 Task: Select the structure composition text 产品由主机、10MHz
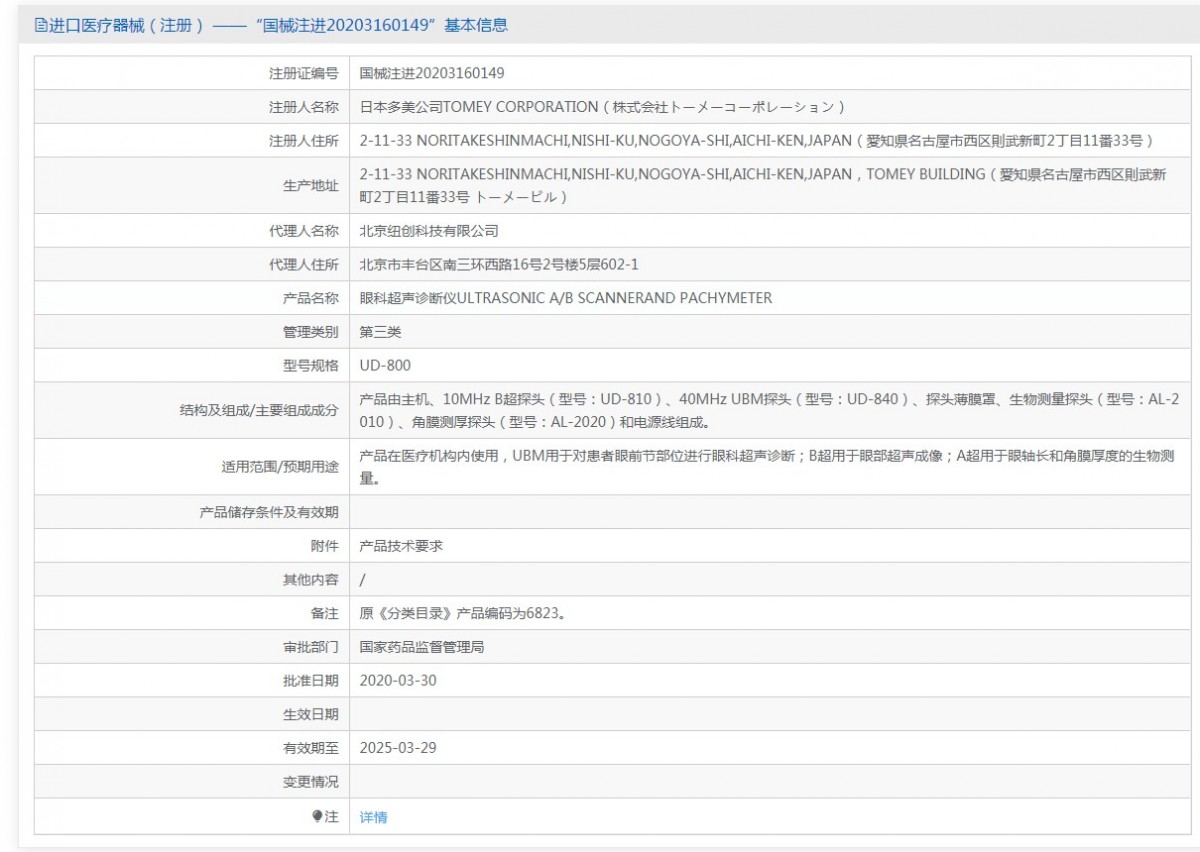[x=769, y=410]
